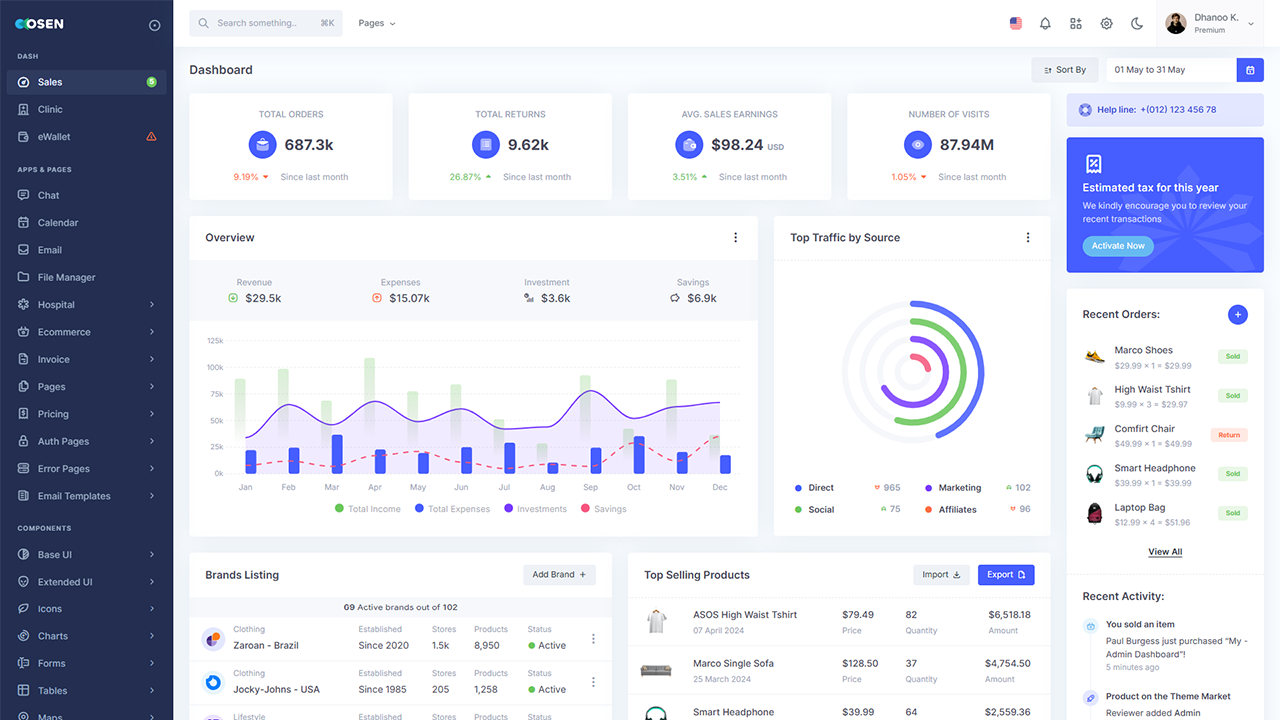Click the Activate Now button in the tax card
Viewport: 1280px width, 720px height.
pyautogui.click(x=1117, y=245)
